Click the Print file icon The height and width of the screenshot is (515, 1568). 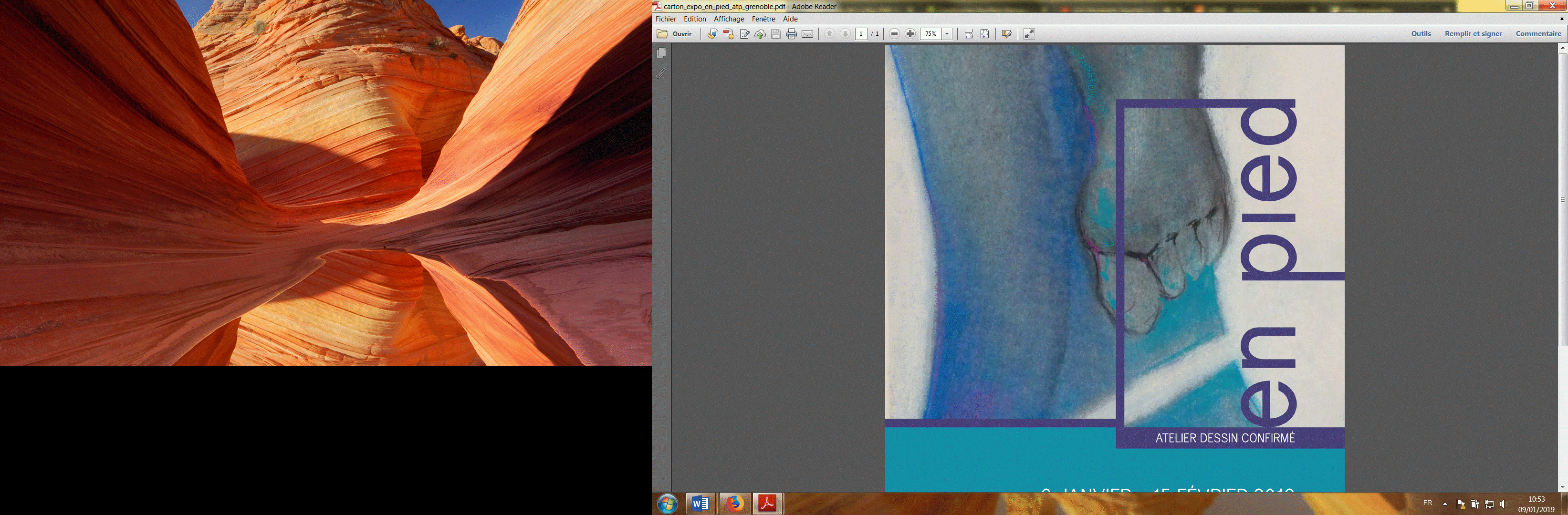pos(791,34)
